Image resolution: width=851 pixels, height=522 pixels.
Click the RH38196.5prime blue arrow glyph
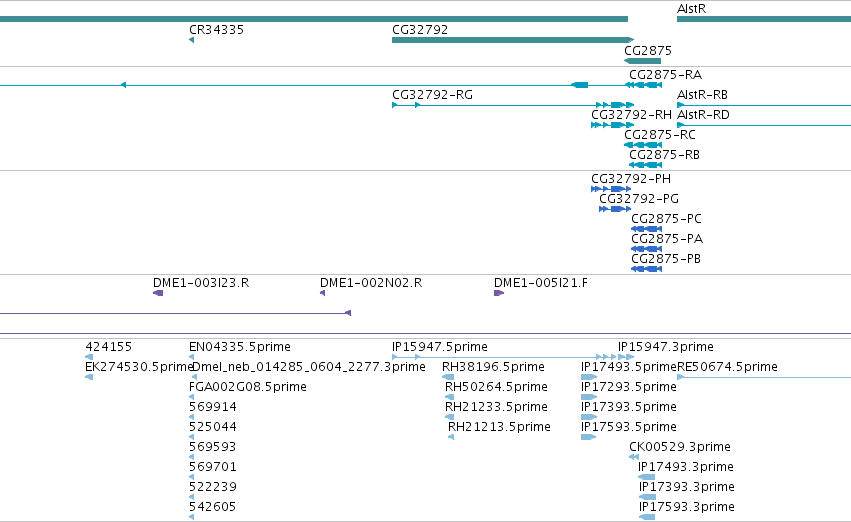[x=448, y=377]
